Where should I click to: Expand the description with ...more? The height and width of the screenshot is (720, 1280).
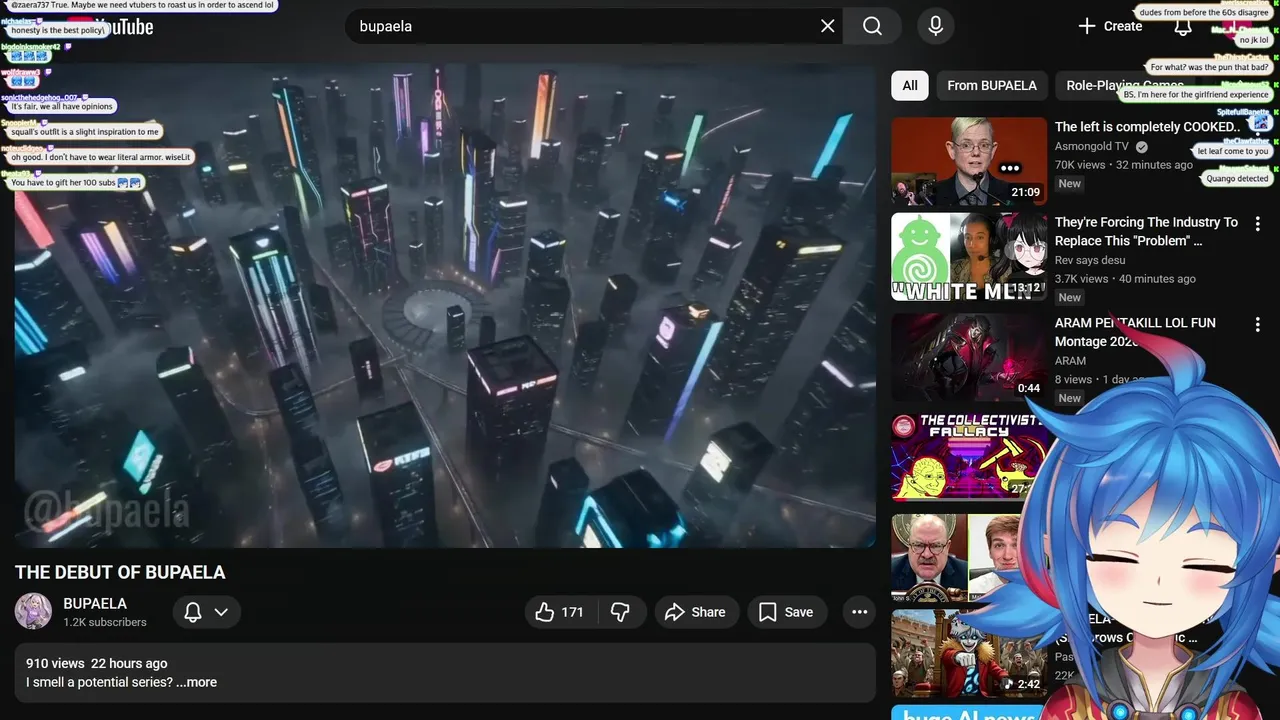[x=196, y=682]
